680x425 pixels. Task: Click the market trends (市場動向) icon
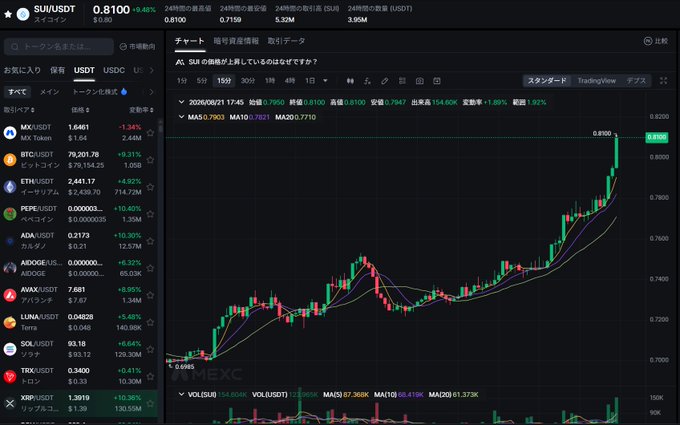[123, 46]
